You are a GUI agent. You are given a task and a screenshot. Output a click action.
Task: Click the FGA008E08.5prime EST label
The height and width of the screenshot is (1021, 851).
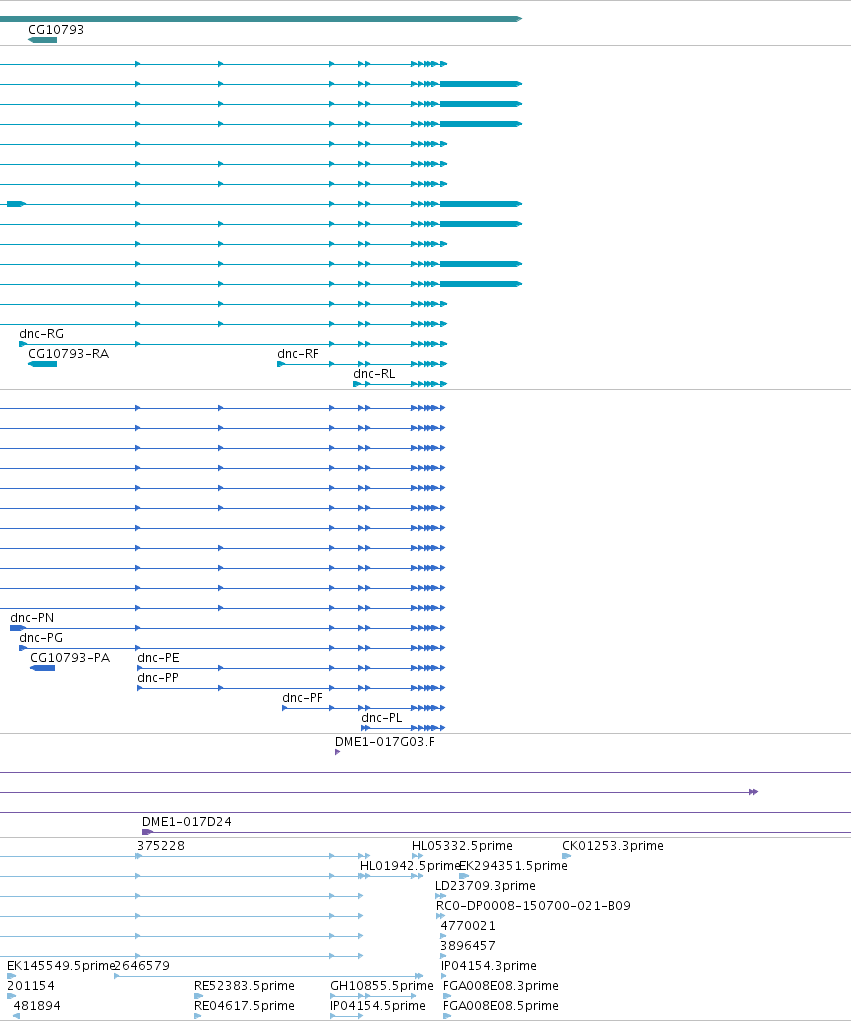click(x=501, y=1007)
